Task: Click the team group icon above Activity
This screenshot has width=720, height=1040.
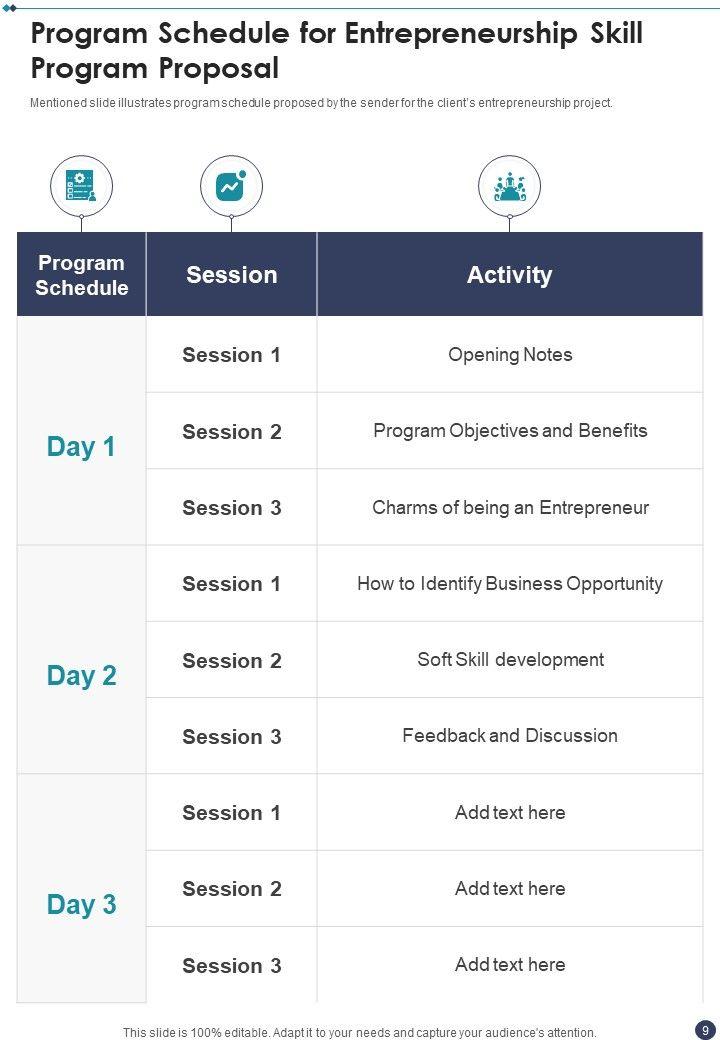Action: [x=509, y=186]
